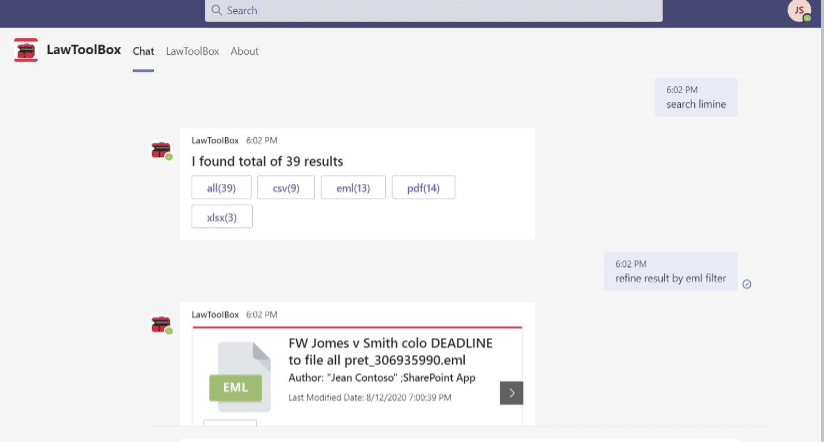Open the About tab

244,51
